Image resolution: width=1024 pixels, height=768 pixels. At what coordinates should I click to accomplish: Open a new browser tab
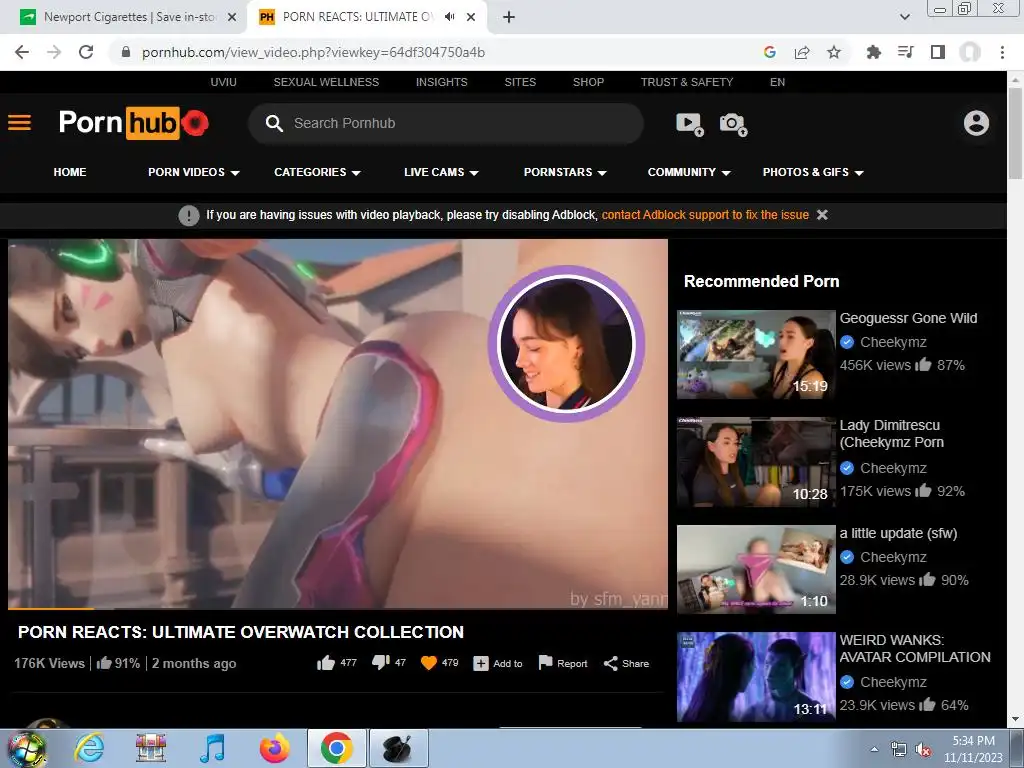tap(509, 17)
